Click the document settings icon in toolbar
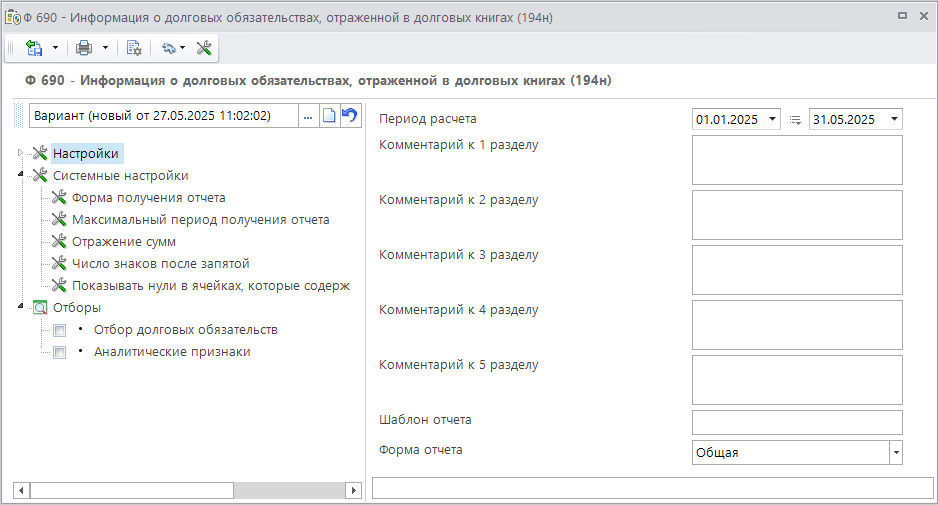This screenshot has width=938, height=505. (135, 48)
